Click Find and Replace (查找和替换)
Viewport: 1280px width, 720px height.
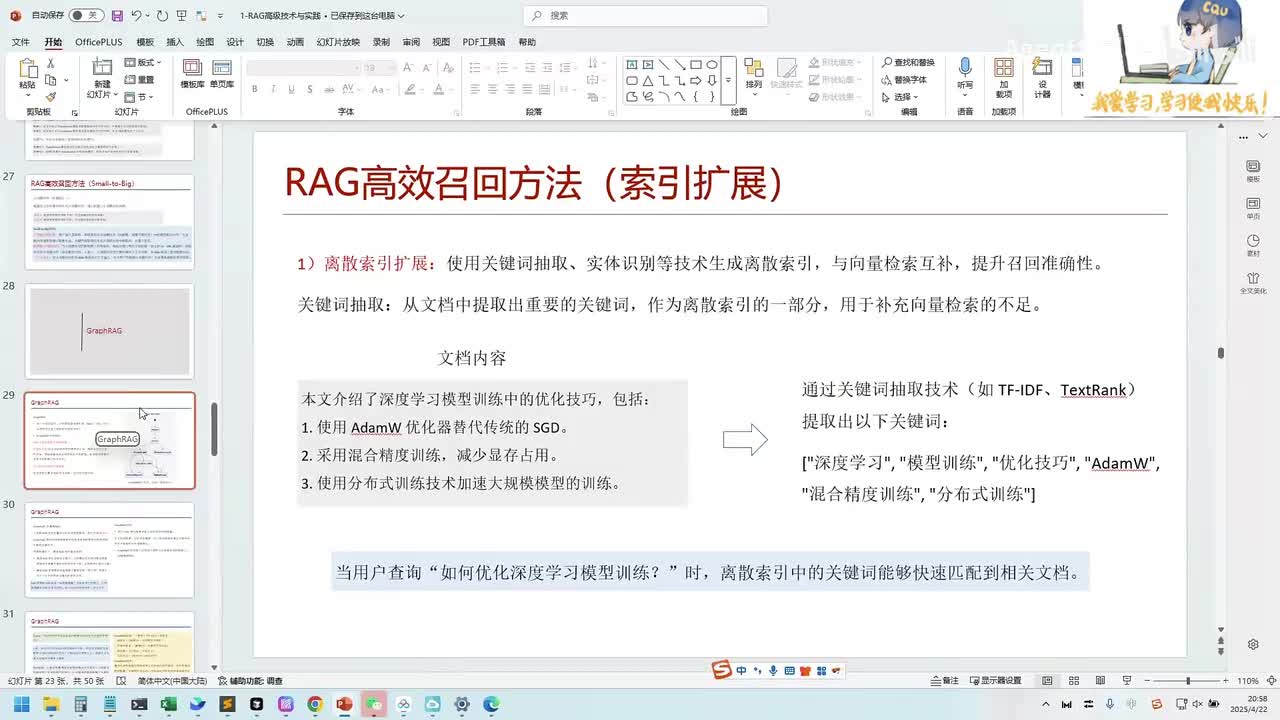point(908,63)
